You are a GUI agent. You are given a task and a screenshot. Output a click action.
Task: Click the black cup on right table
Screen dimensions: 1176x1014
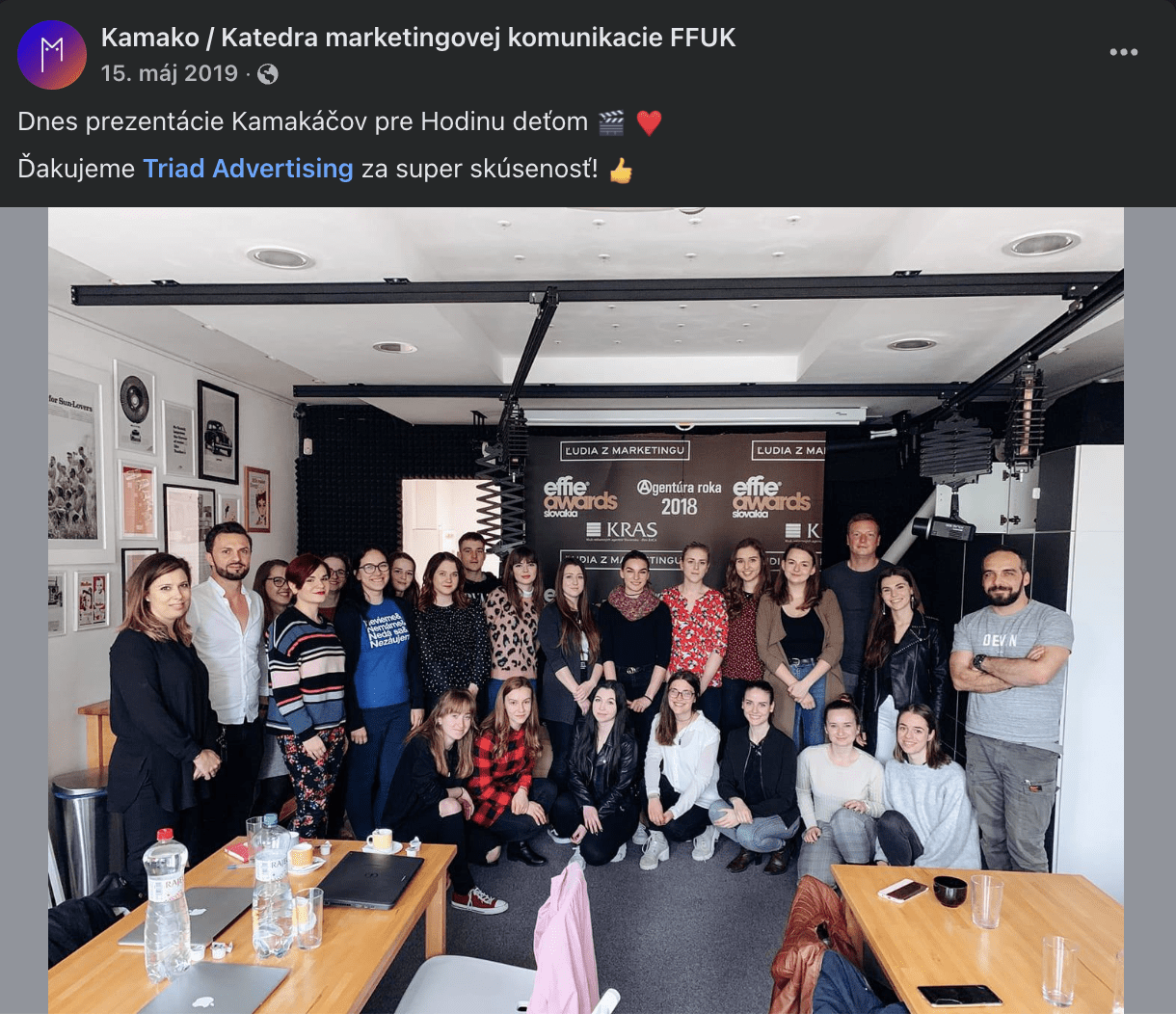tap(949, 891)
